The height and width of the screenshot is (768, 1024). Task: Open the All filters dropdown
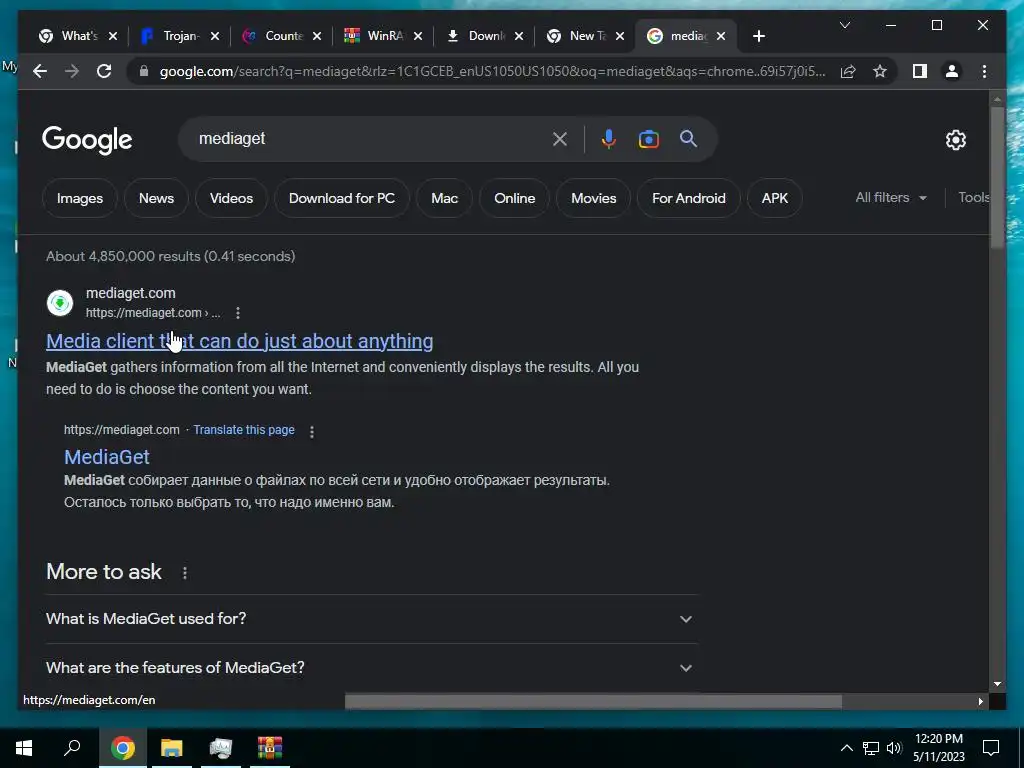[x=891, y=198]
